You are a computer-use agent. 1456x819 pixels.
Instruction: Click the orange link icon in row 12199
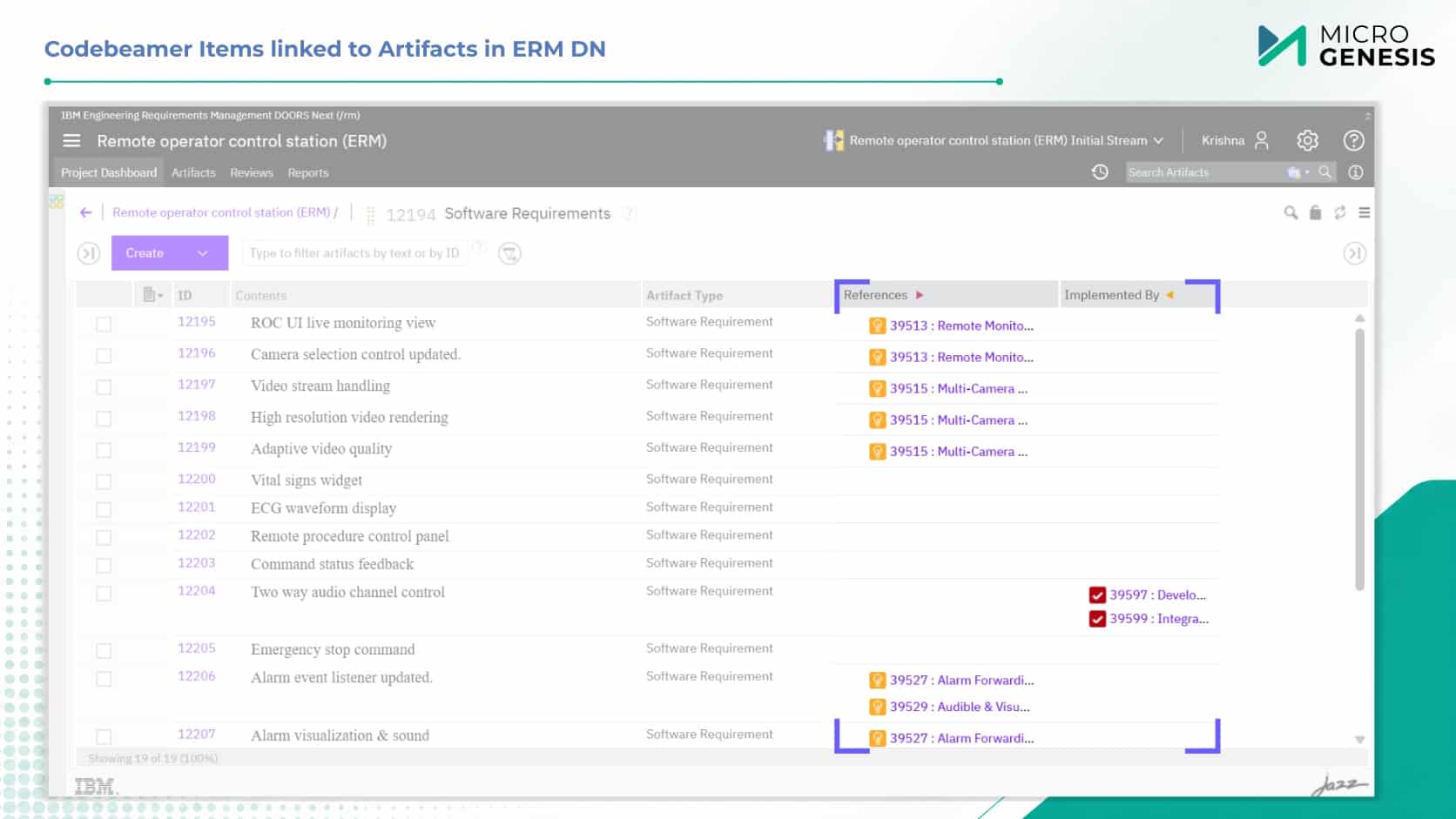(878, 452)
